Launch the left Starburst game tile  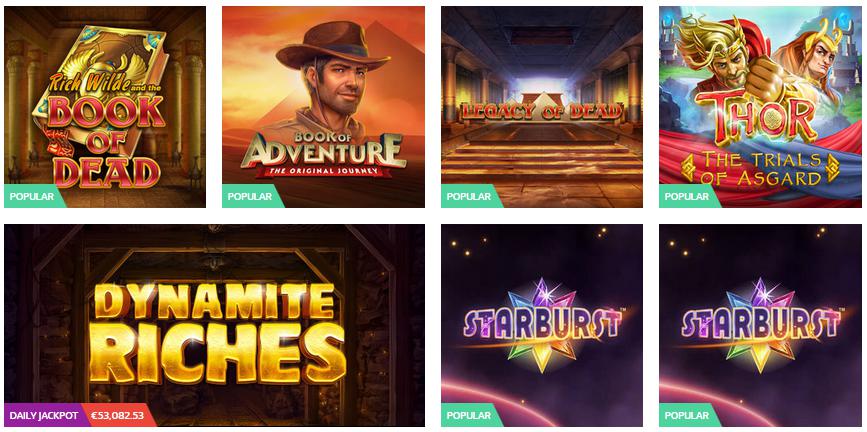[x=542, y=325]
